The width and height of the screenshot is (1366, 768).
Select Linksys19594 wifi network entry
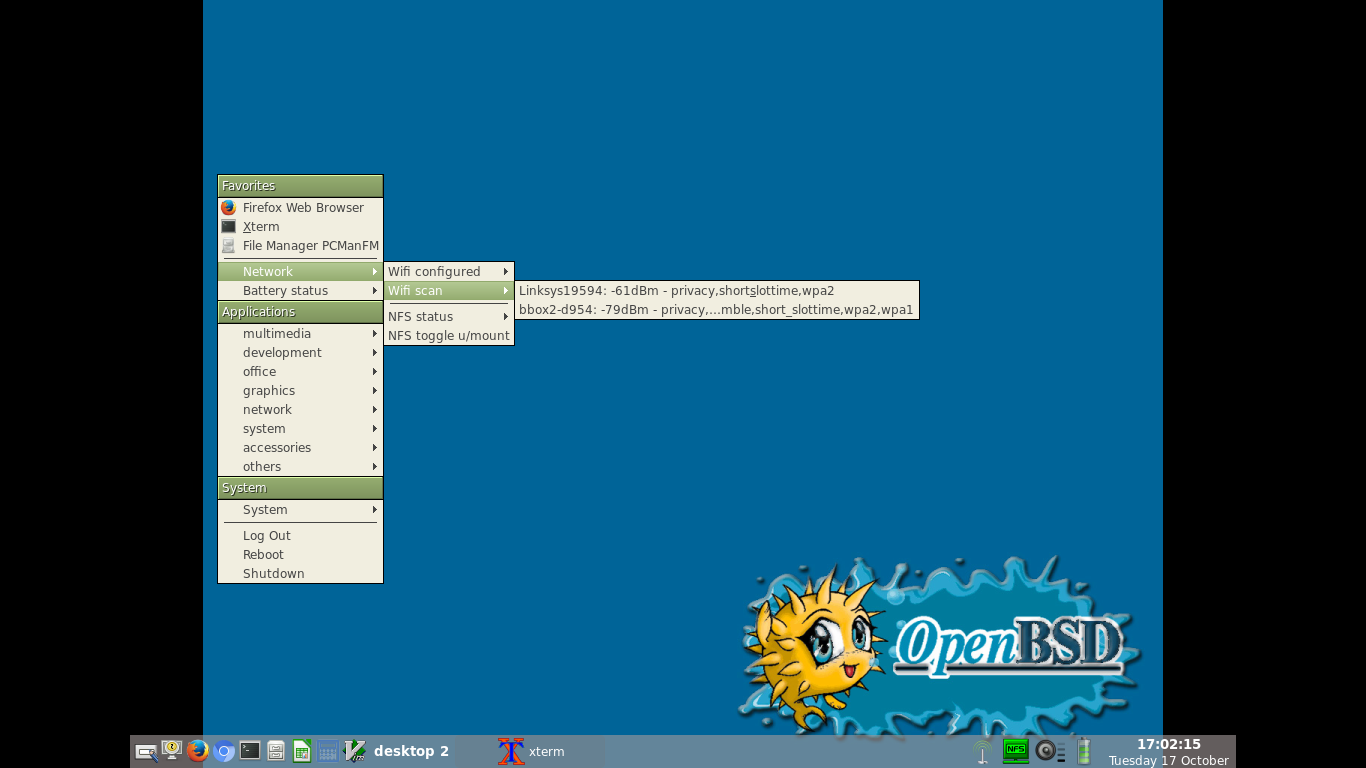click(717, 291)
